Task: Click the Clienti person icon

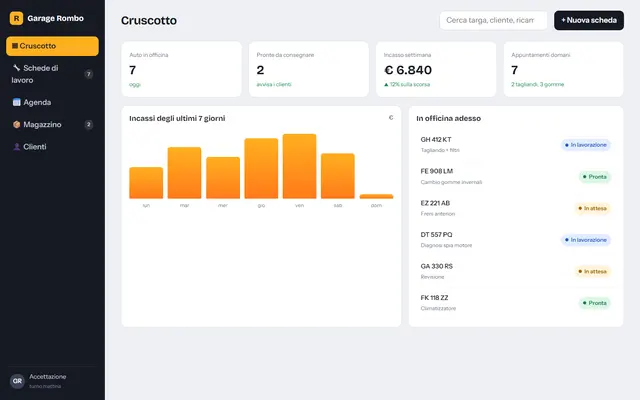Action: pos(17,147)
